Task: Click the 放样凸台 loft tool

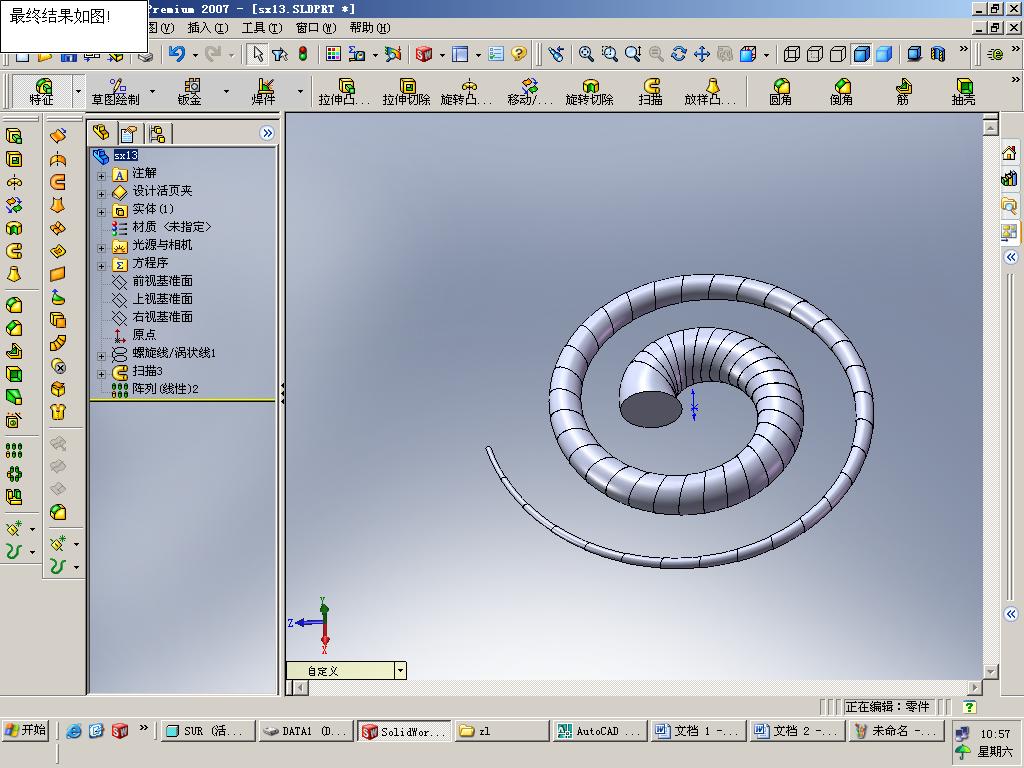Action: pos(710,91)
